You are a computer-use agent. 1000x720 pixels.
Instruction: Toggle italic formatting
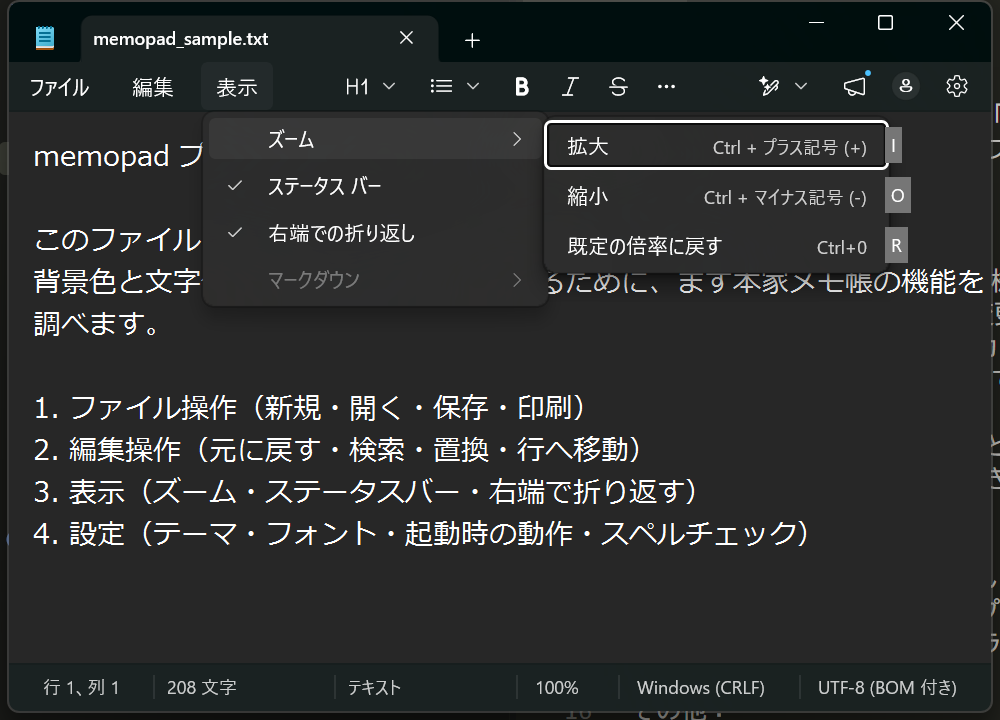click(570, 87)
